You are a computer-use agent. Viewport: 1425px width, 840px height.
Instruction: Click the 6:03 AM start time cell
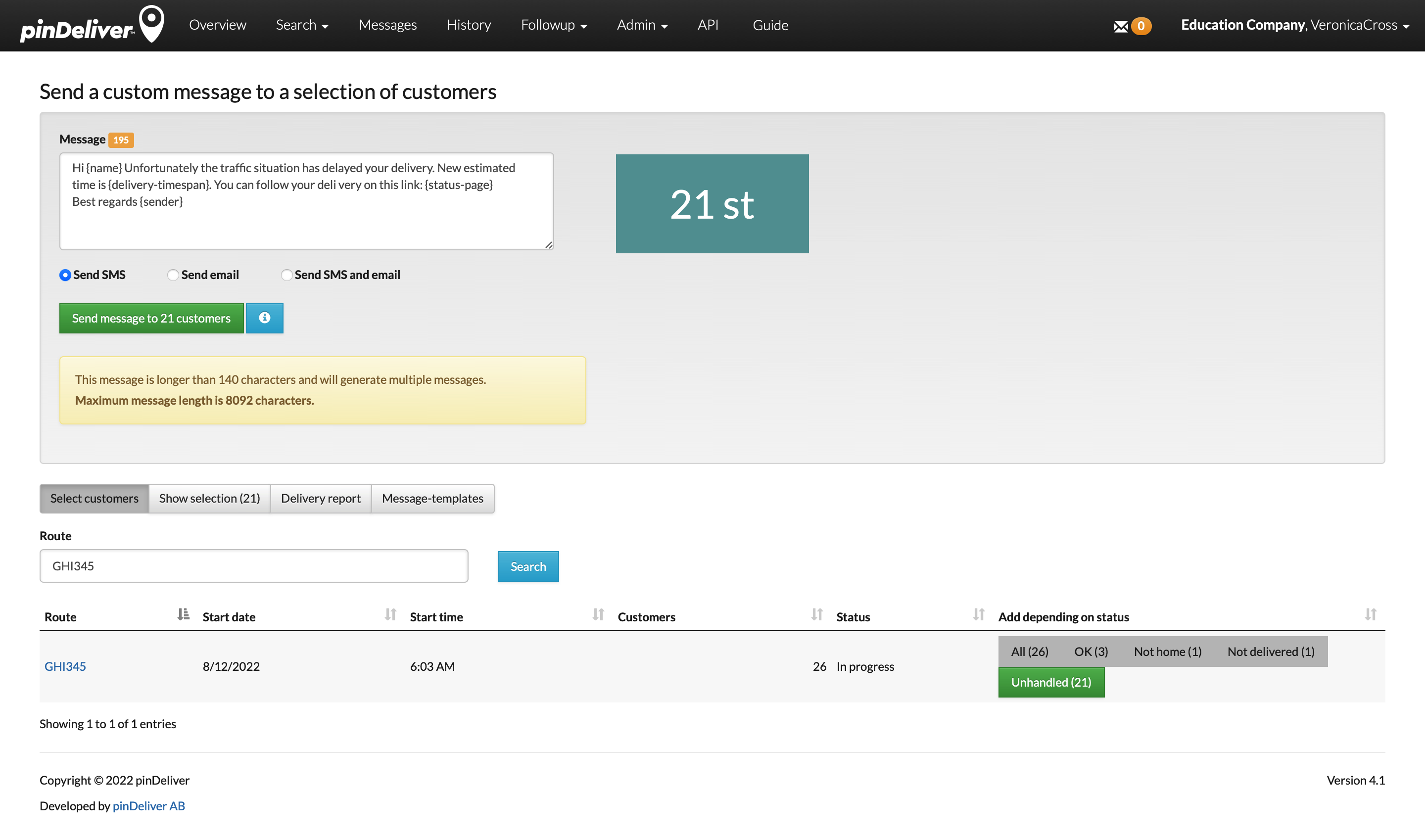coord(432,666)
